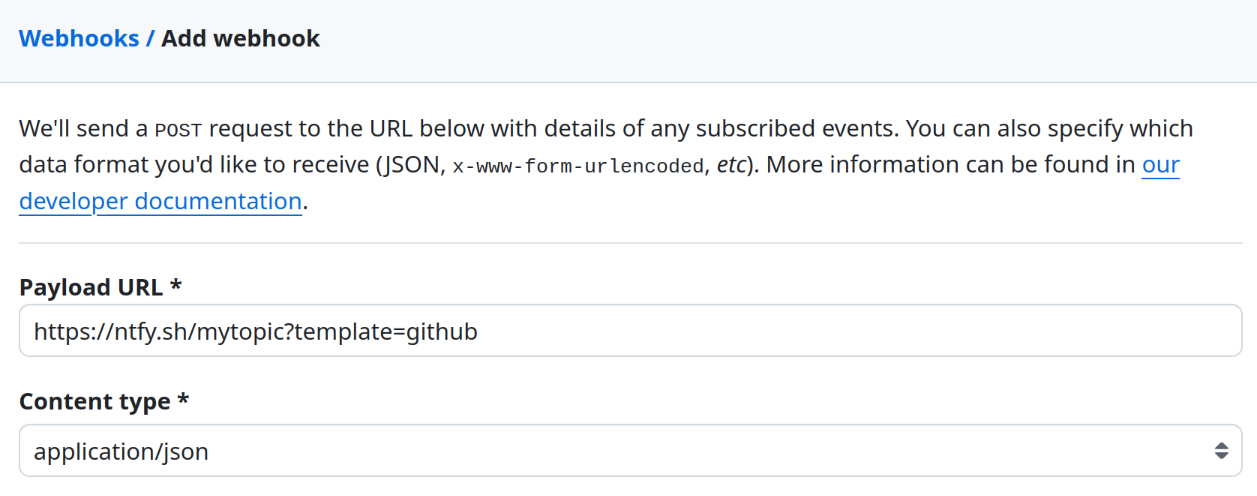Open the 'developer documentation' link
This screenshot has width=1257, height=496.
(160, 201)
